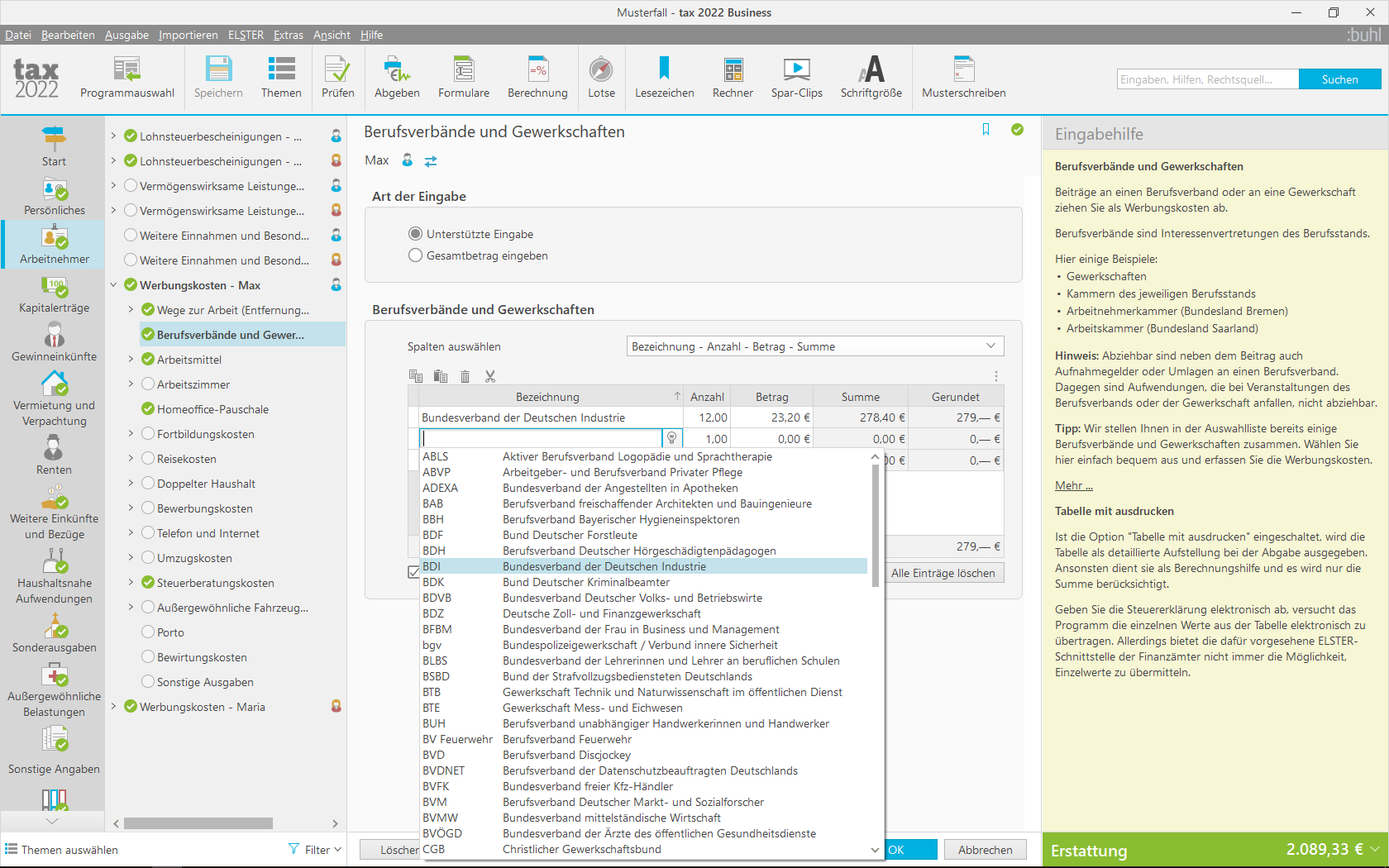
Task: Open Gewinneinkünfte sidebar section
Action: pyautogui.click(x=54, y=343)
